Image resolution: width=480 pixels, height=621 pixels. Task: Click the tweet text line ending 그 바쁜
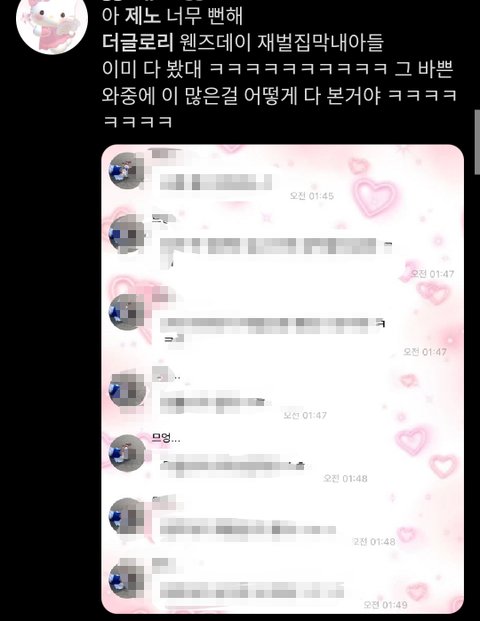point(277,69)
